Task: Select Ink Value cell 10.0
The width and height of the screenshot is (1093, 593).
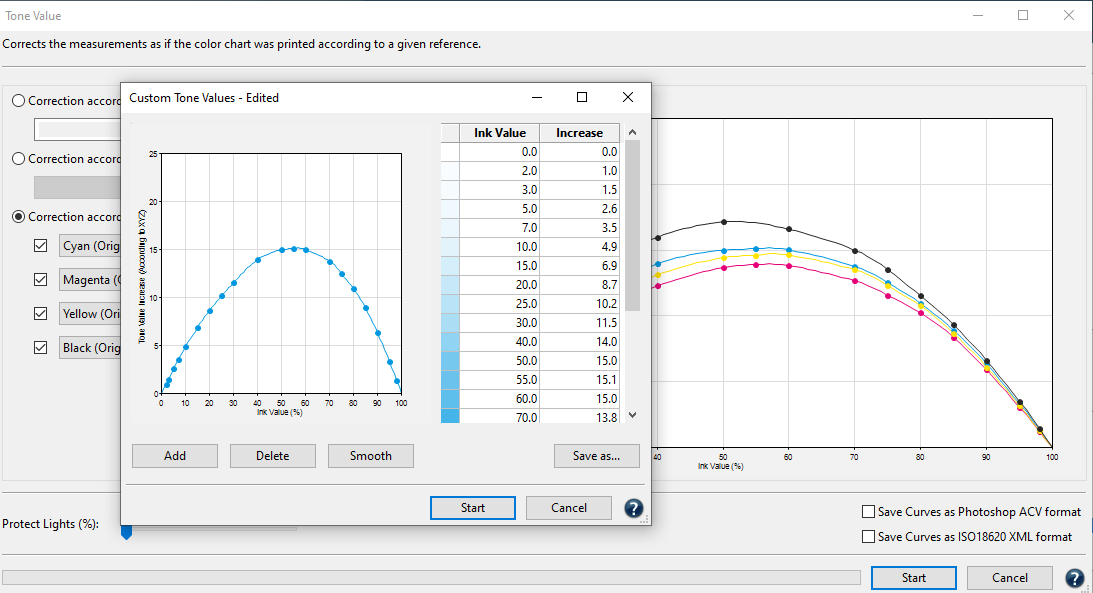Action: coord(500,247)
